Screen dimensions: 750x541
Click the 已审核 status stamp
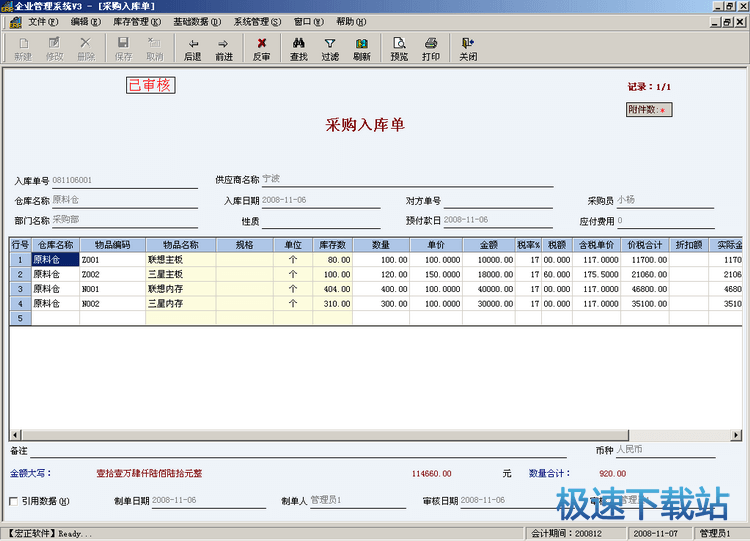pyautogui.click(x=151, y=85)
